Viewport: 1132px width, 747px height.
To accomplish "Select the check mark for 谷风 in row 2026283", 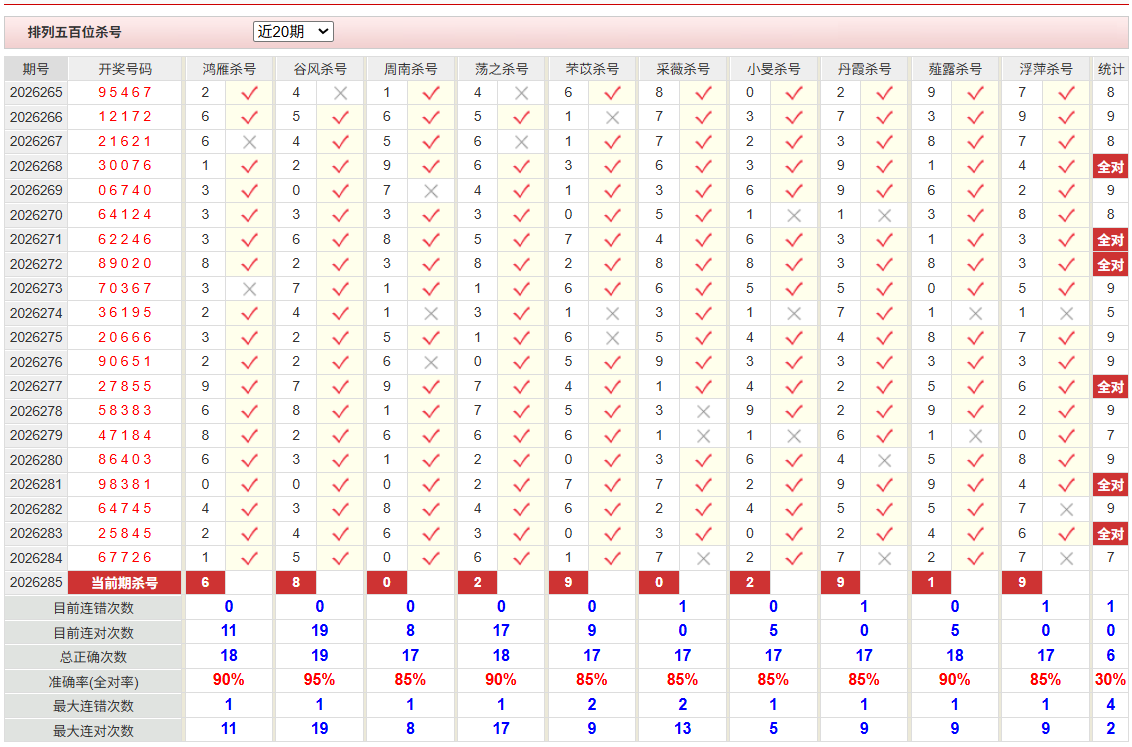I will 341,534.
